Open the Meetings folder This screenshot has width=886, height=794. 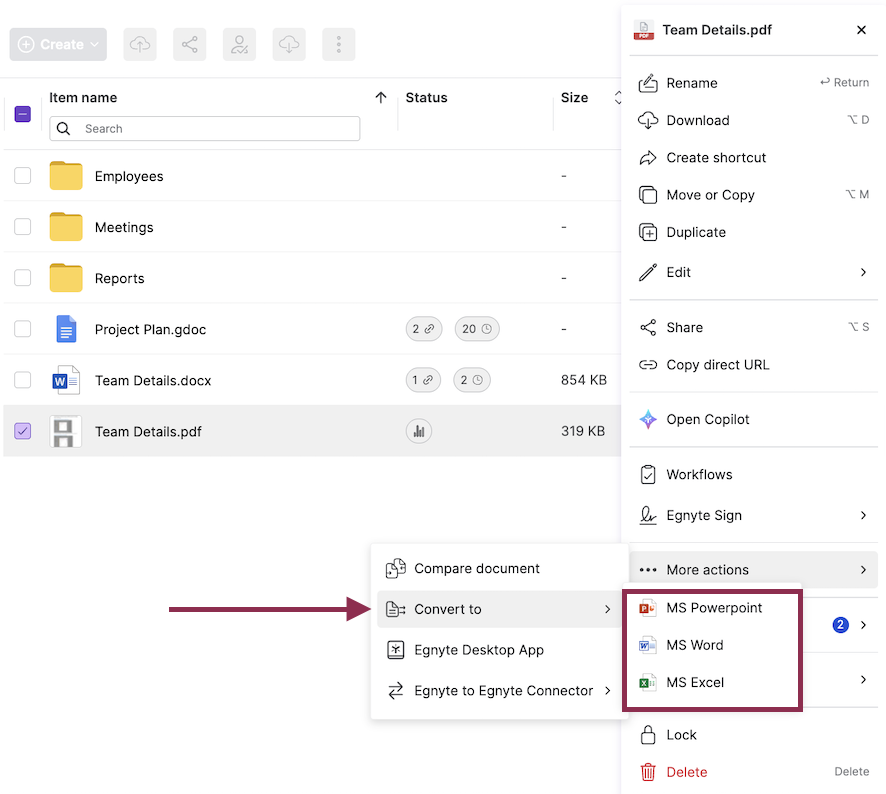[x=124, y=227]
